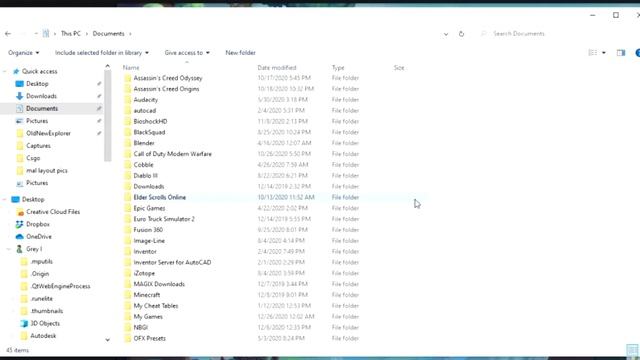
Task: Click the autocad folder icon
Action: (x=128, y=111)
